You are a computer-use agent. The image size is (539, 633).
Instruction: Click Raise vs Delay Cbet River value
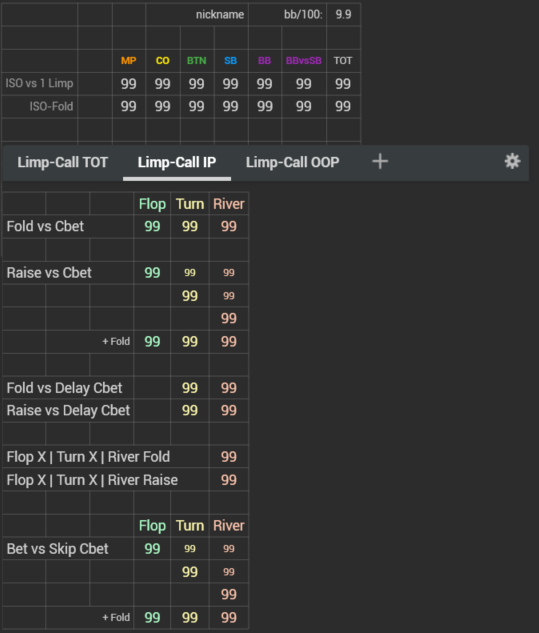point(229,411)
